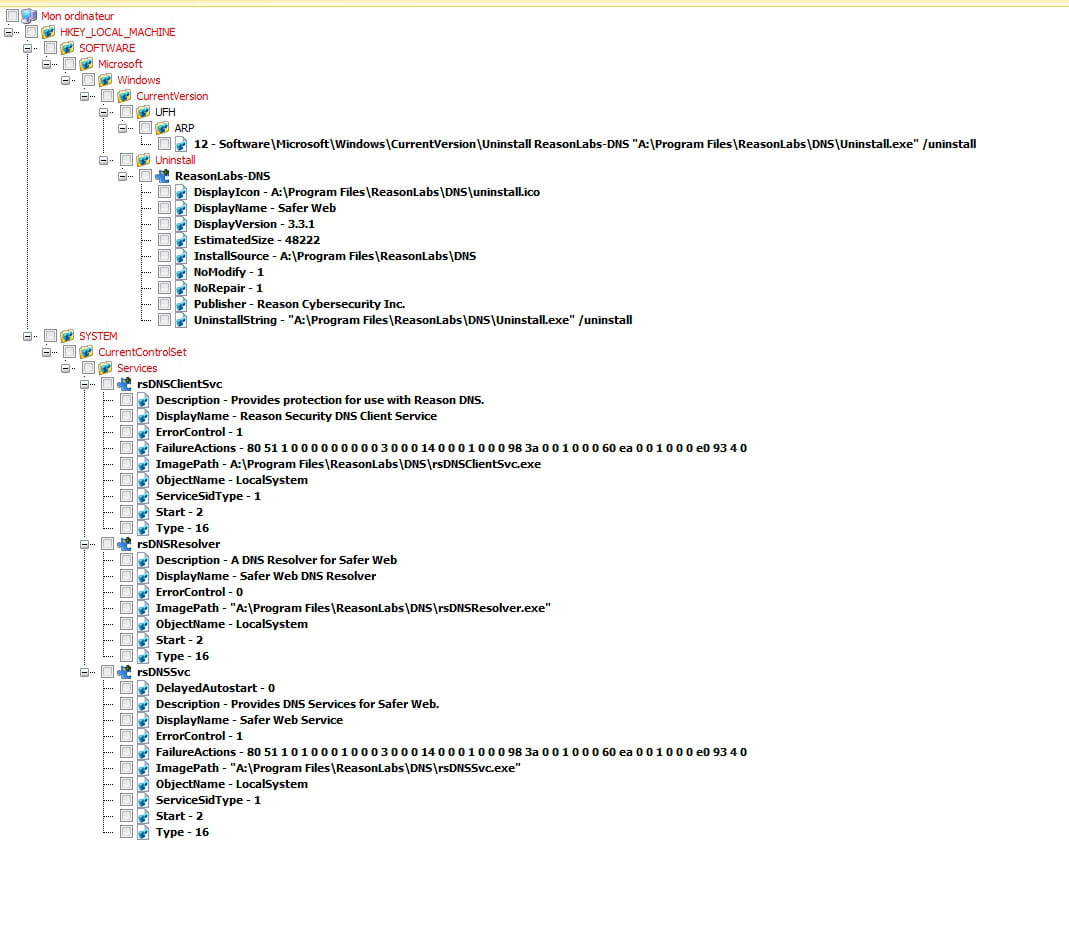The height and width of the screenshot is (927, 1069).
Task: Select 'Start - 2' under rsDNSResolver
Action: (x=179, y=640)
